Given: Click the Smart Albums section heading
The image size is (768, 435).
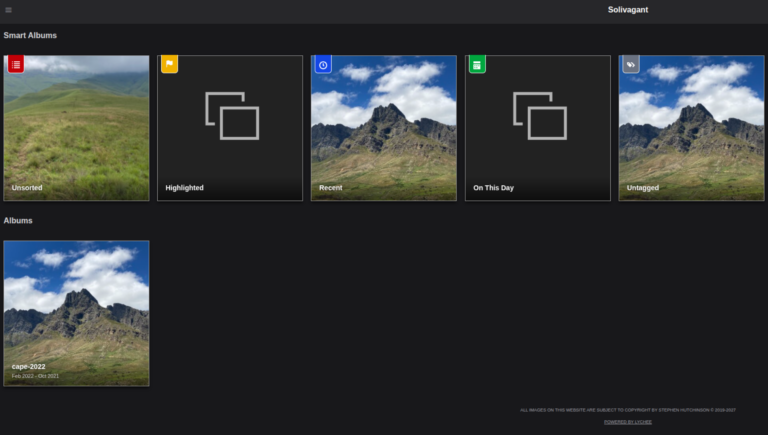Looking at the screenshot, I should pyautogui.click(x=30, y=35).
